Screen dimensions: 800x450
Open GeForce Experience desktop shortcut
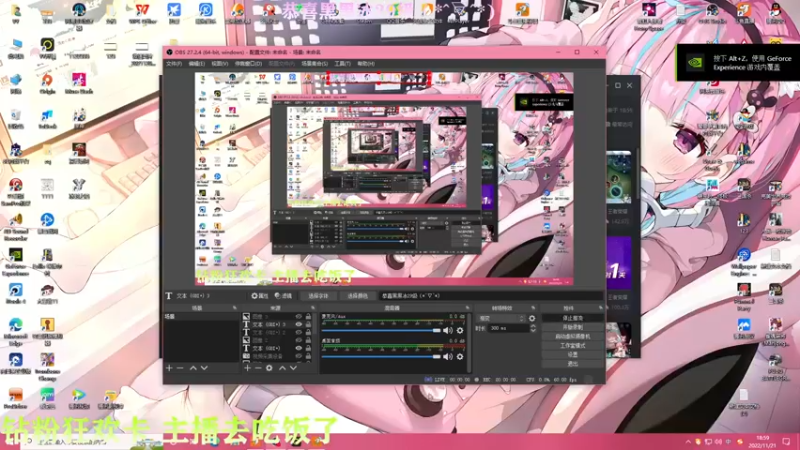(15, 262)
